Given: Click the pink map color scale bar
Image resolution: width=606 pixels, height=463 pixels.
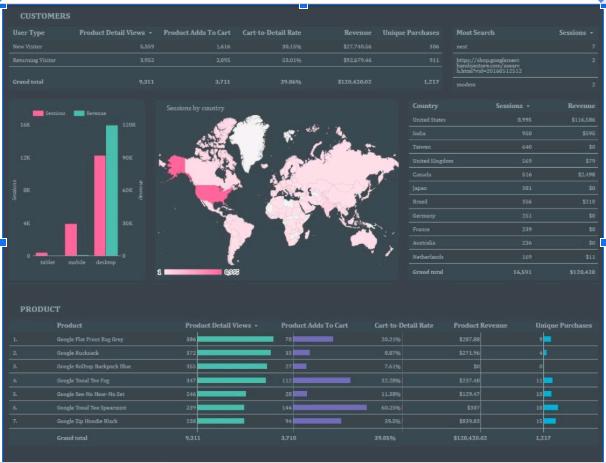Looking at the screenshot, I should coord(193,272).
